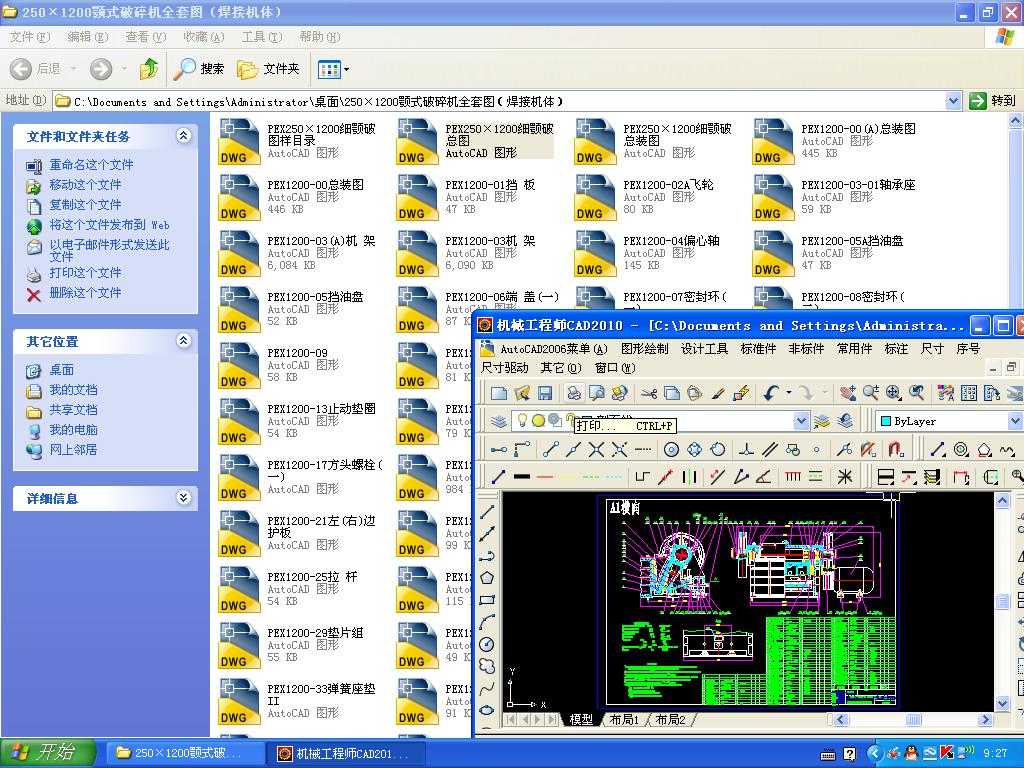Open the address bar dropdown in Explorer

(953, 101)
